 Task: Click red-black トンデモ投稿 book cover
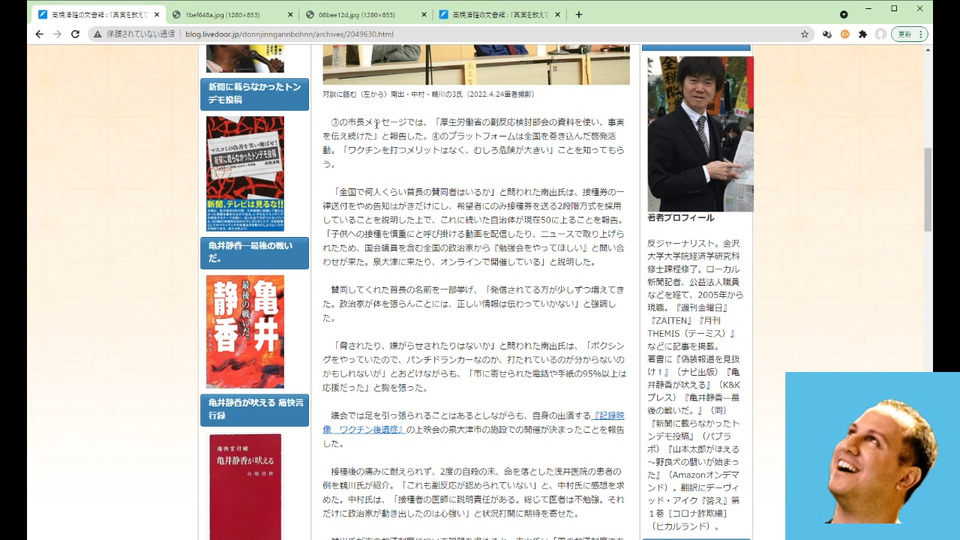pyautogui.click(x=245, y=174)
